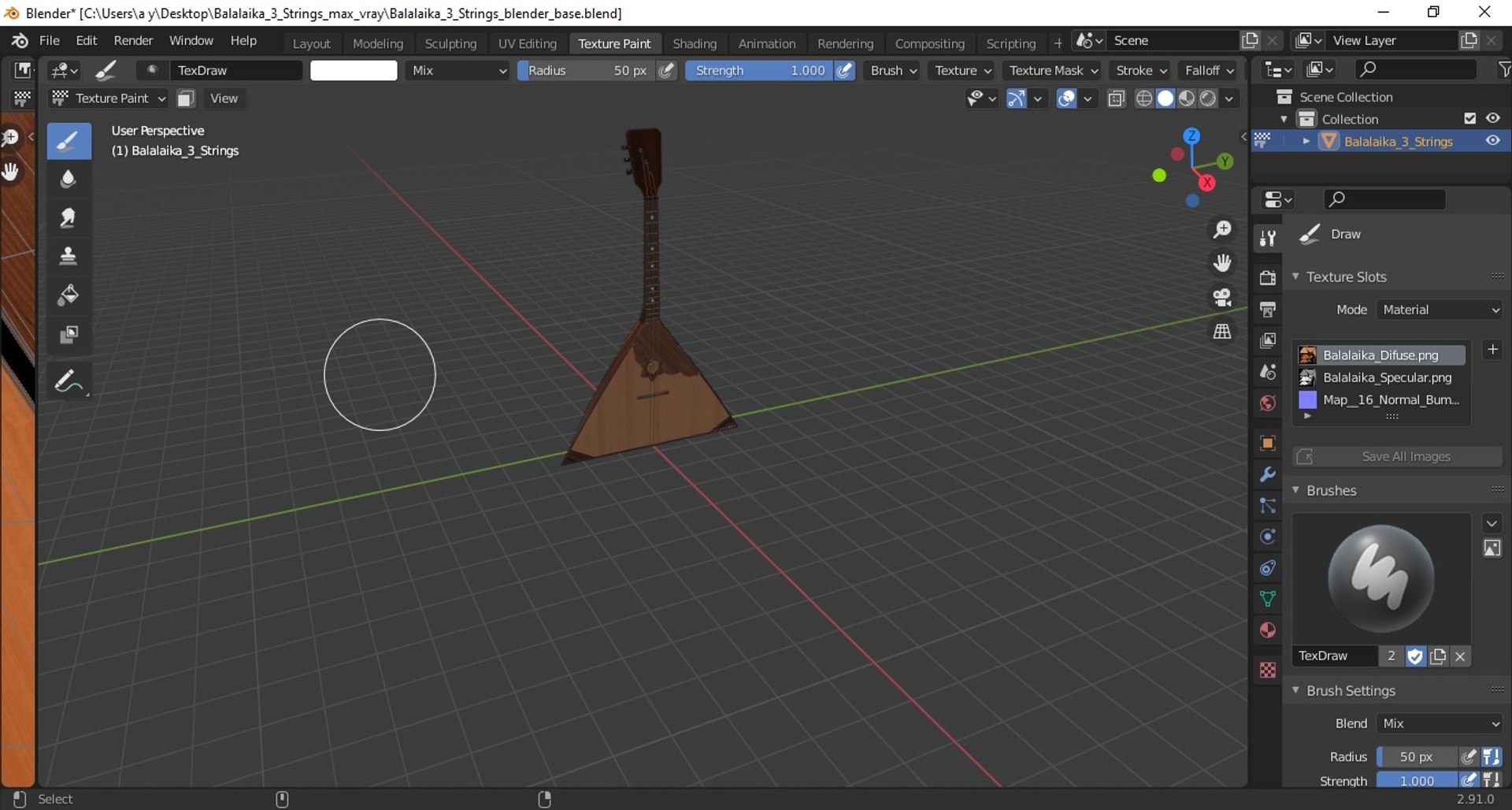
Task: Hide the Collection with its eye icon
Action: click(1493, 118)
